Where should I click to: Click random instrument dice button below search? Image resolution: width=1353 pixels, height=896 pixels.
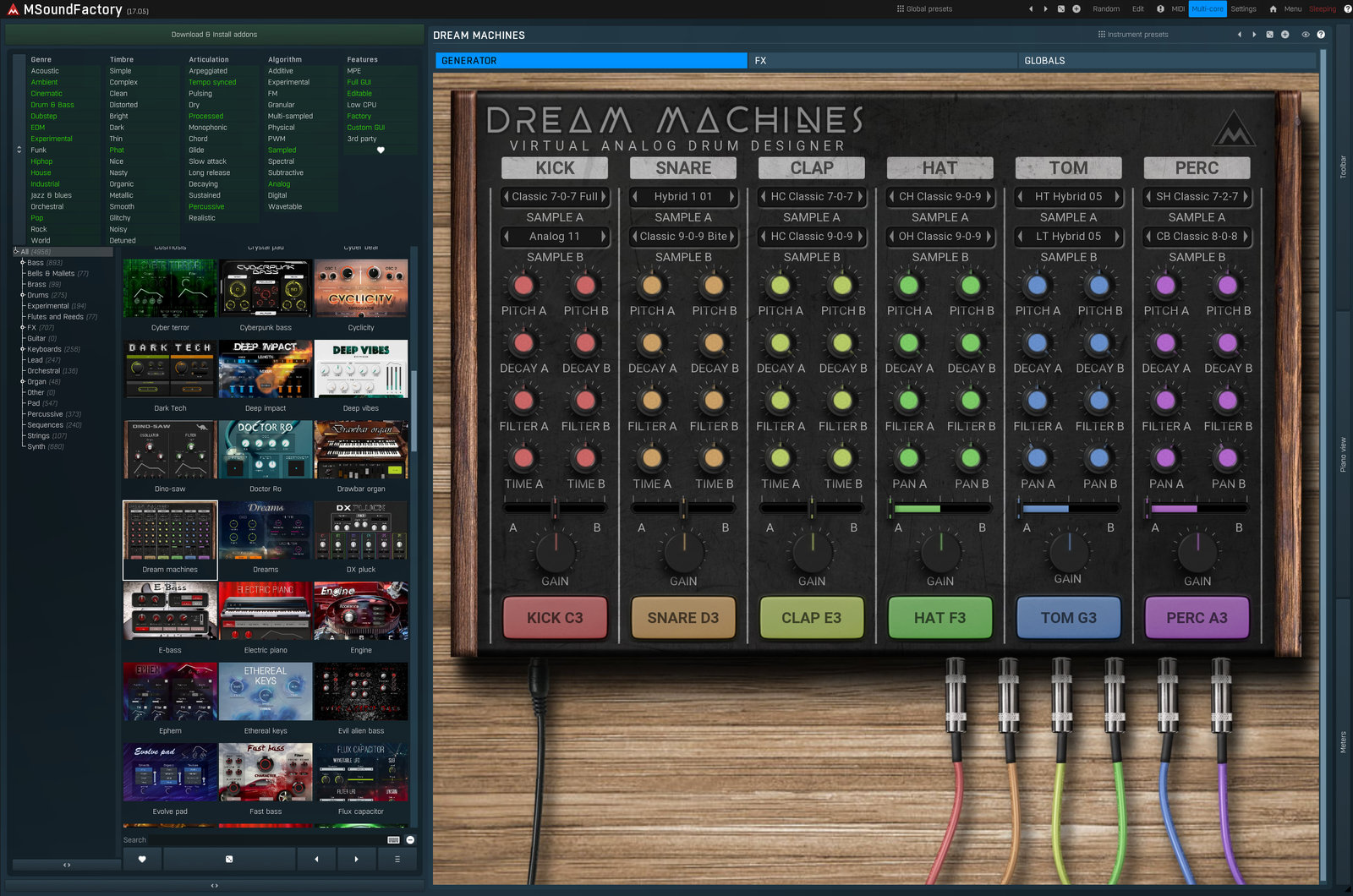click(229, 859)
